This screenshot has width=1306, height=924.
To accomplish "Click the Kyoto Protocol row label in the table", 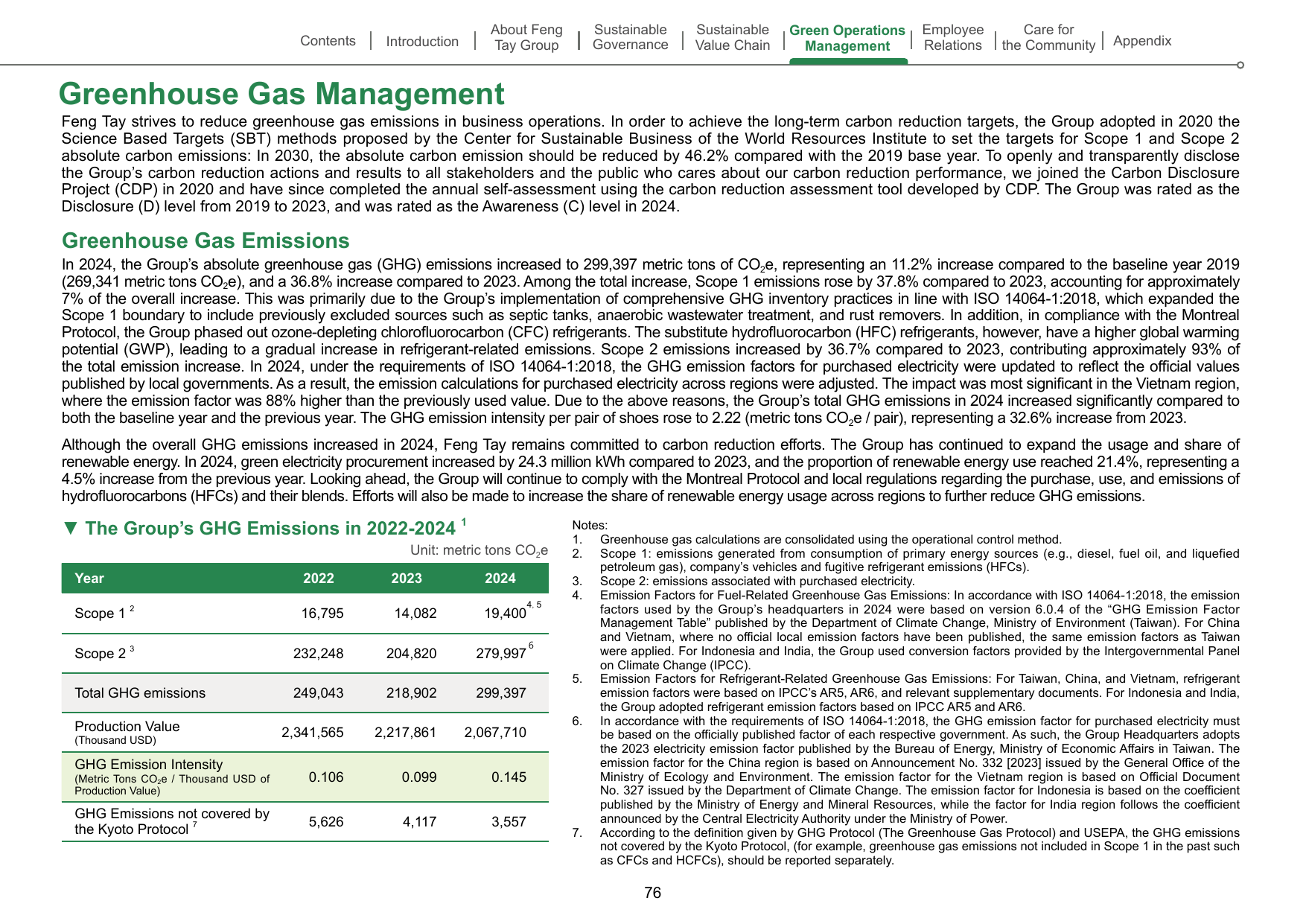I will [x=172, y=821].
